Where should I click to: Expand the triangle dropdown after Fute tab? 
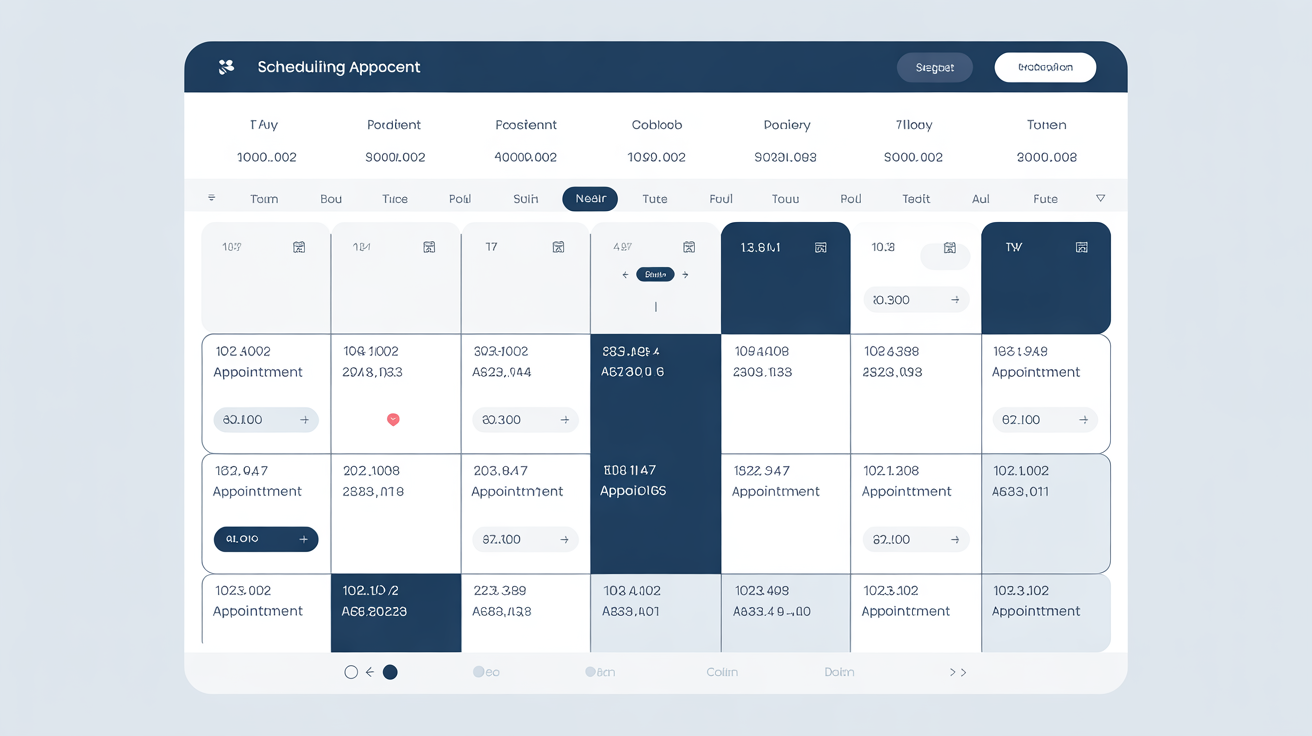click(1100, 198)
